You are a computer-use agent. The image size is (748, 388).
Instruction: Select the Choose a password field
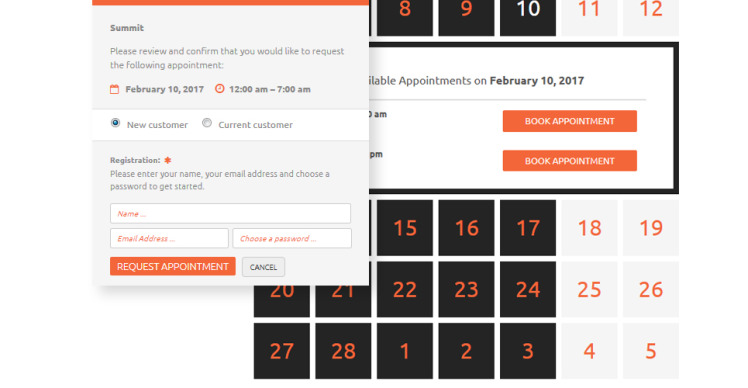click(292, 238)
